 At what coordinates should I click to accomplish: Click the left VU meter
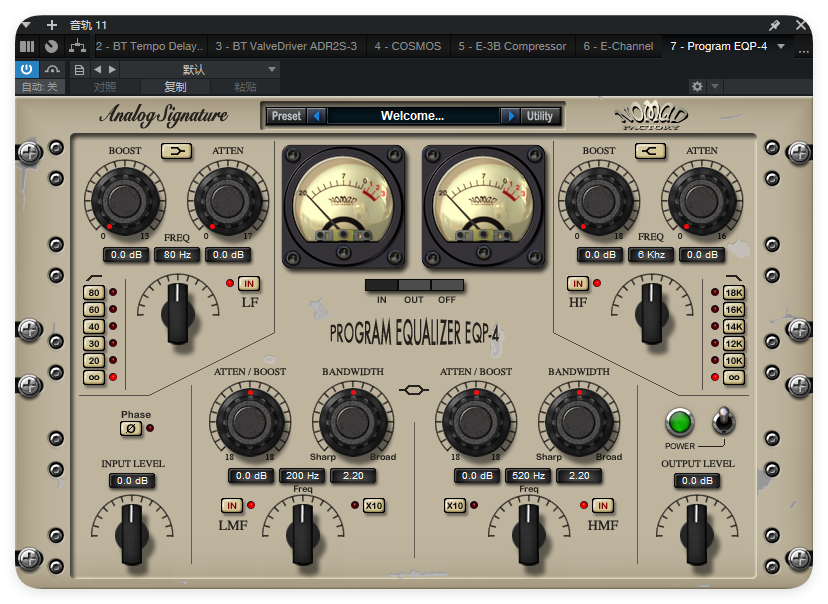(344, 206)
